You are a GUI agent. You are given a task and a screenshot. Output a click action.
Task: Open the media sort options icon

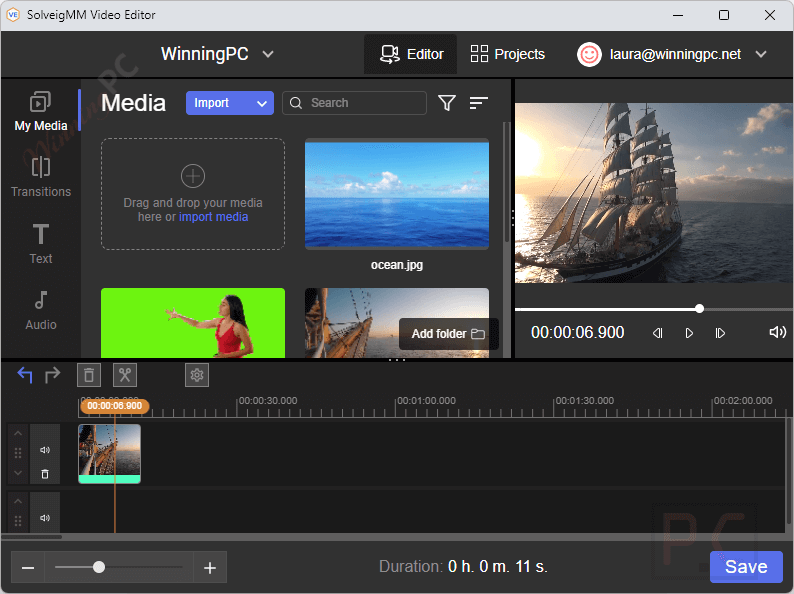(x=479, y=103)
